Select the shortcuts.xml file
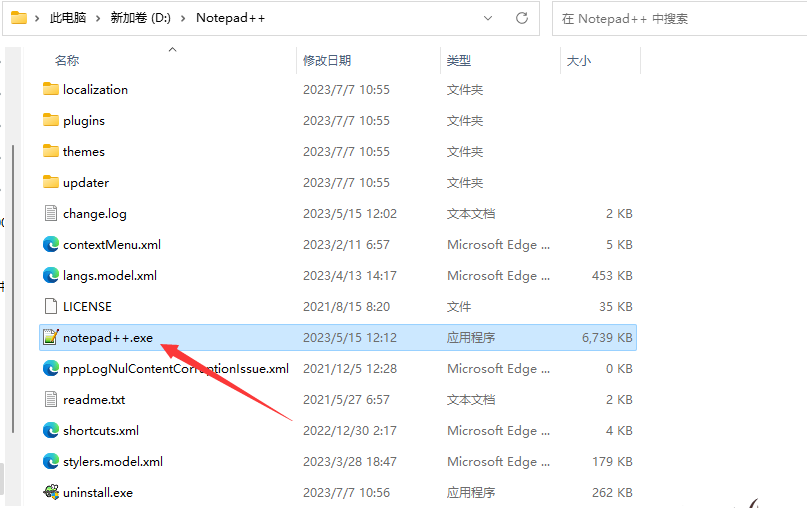Image resolution: width=807 pixels, height=508 pixels. click(101, 430)
